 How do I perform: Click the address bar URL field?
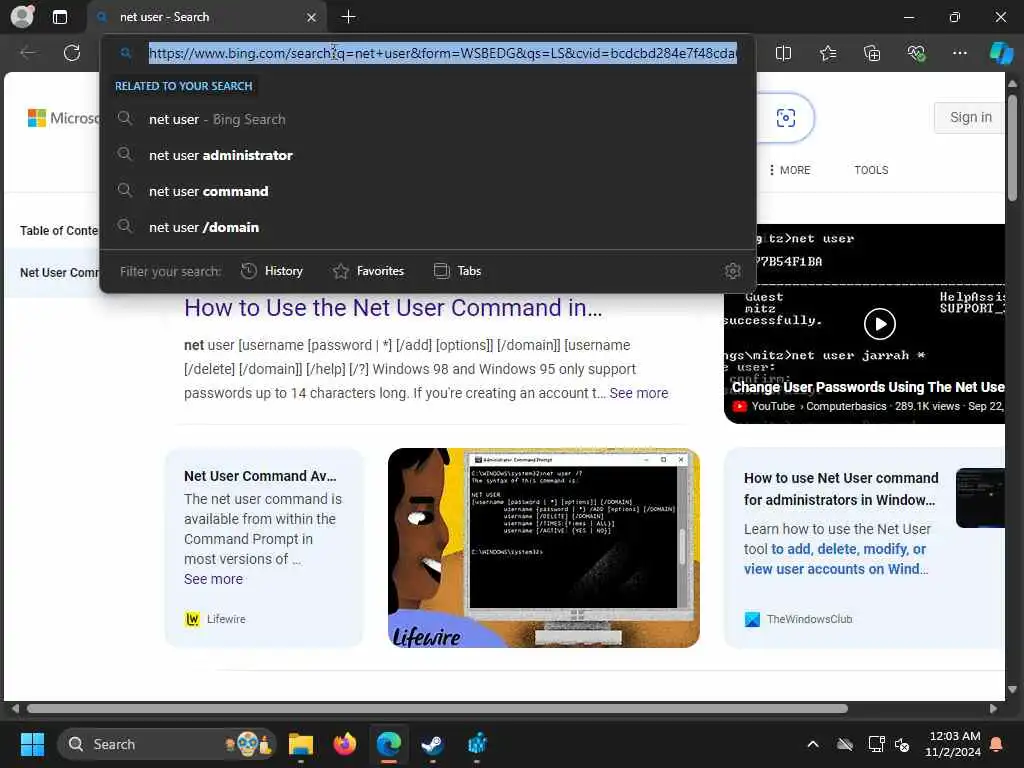click(x=443, y=53)
